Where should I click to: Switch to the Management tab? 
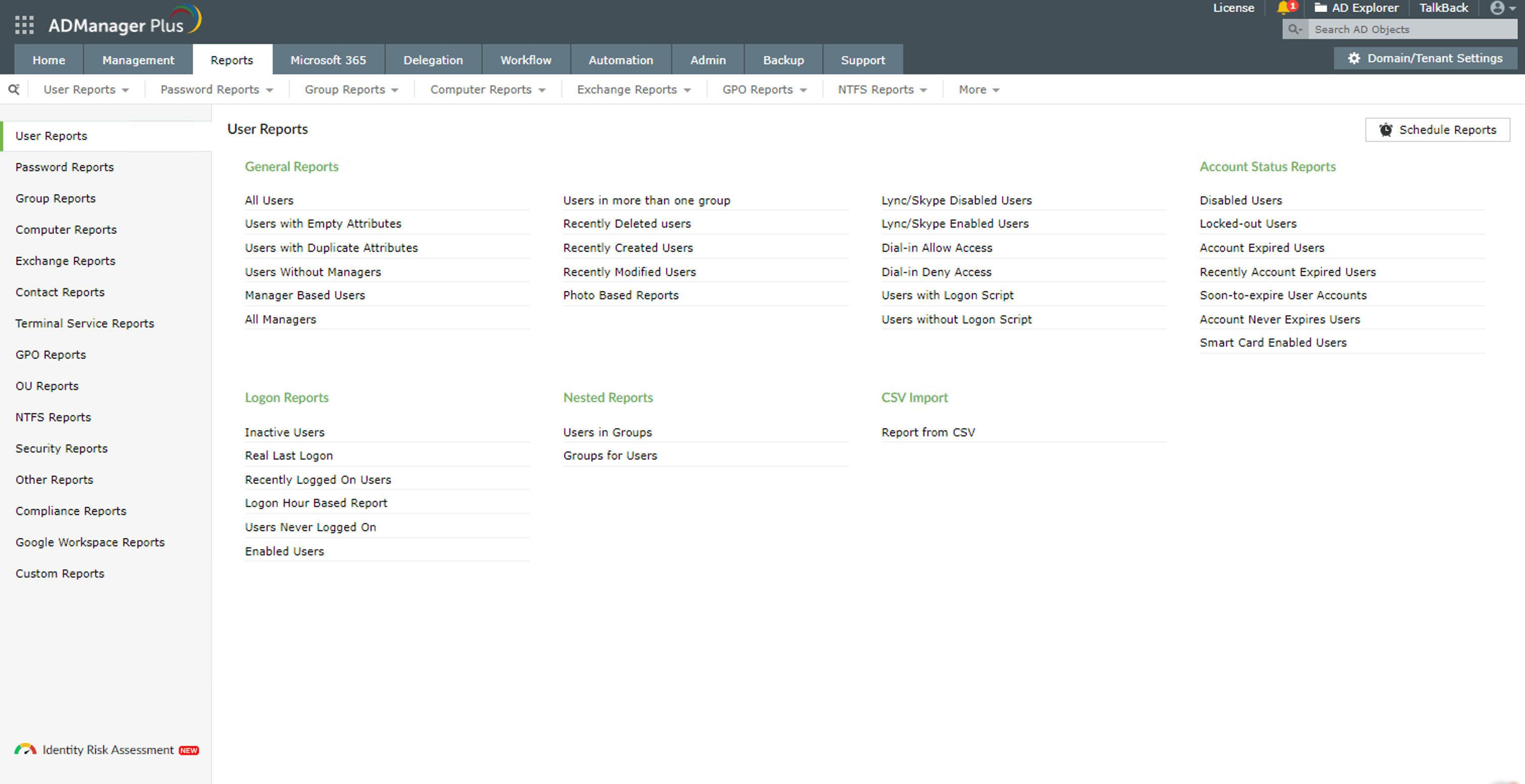[x=138, y=60]
